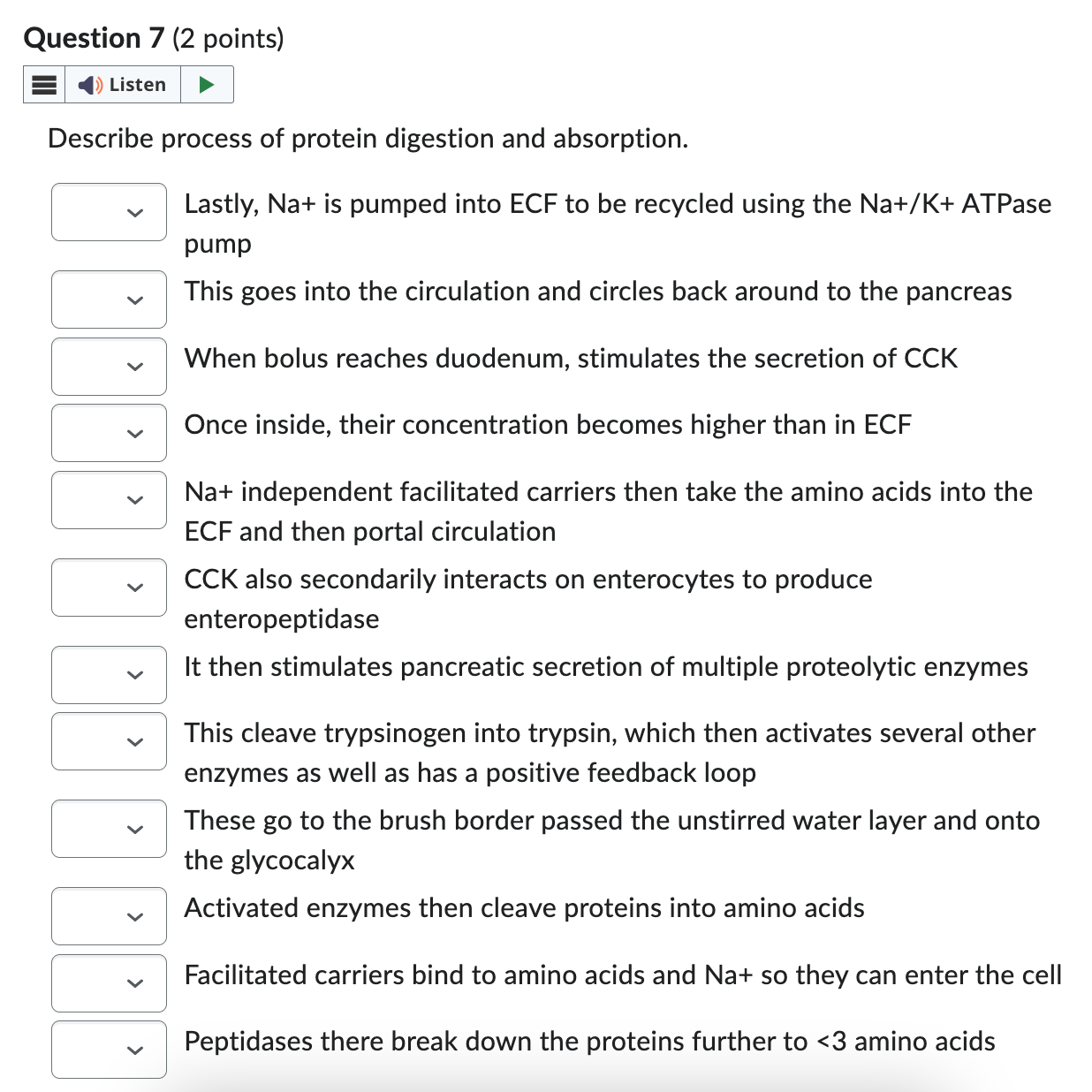Open the dropdown beside the peptidases breakdown statement
Image resolution: width=1092 pixels, height=1092 pixels.
click(109, 1050)
